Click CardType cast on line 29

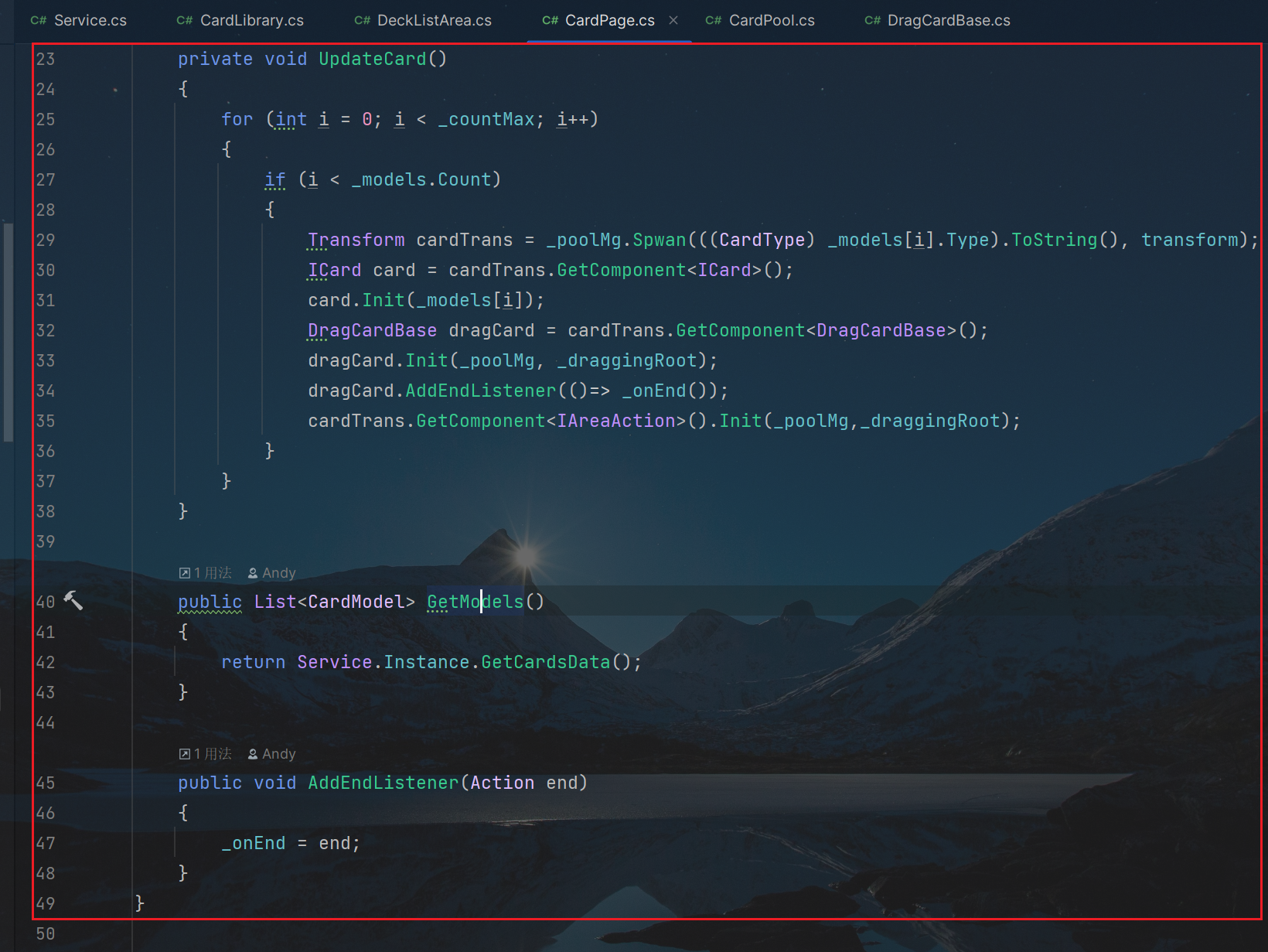coord(762,240)
